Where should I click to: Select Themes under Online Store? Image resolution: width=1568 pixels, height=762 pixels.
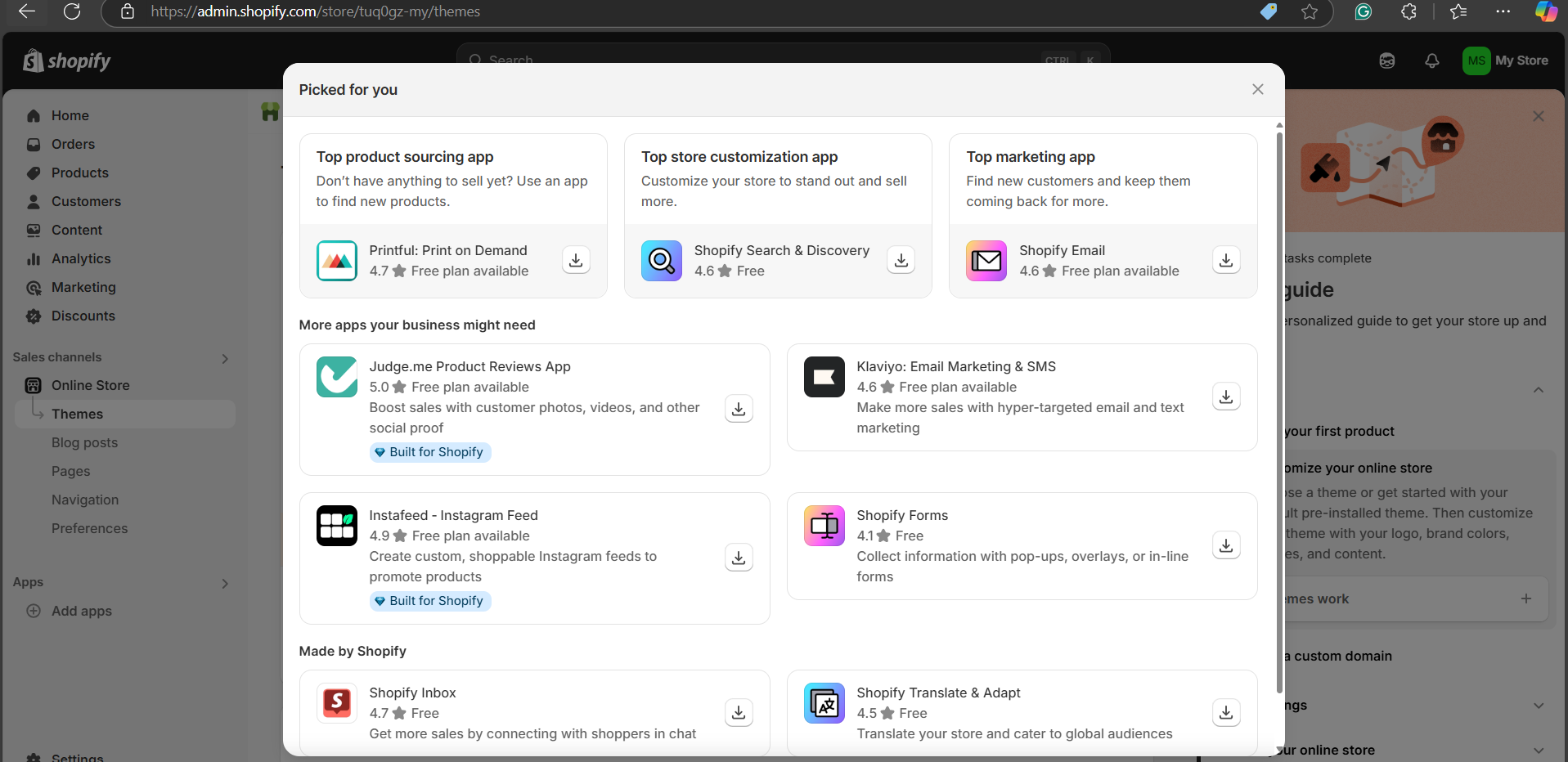pos(124,414)
